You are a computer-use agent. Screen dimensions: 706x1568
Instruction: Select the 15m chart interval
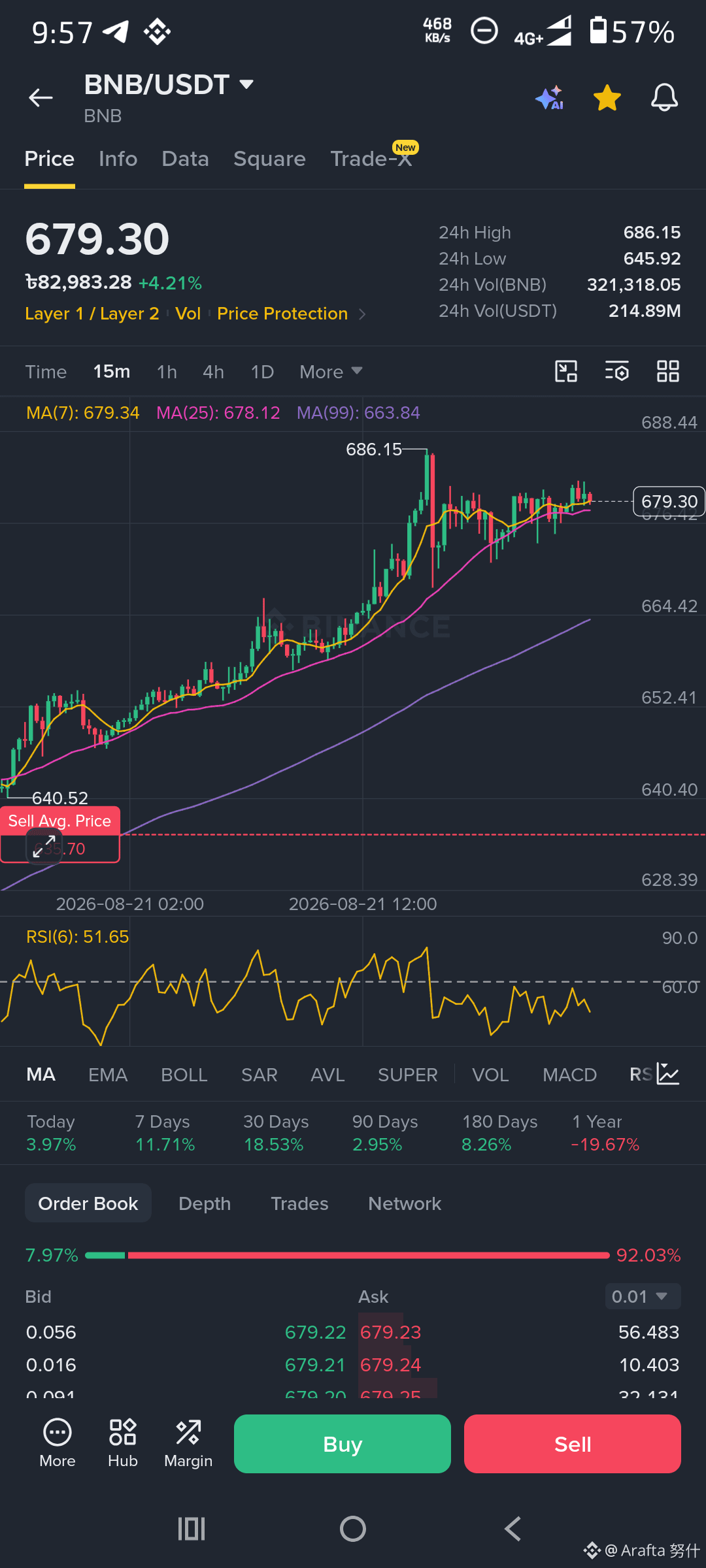[x=112, y=372]
